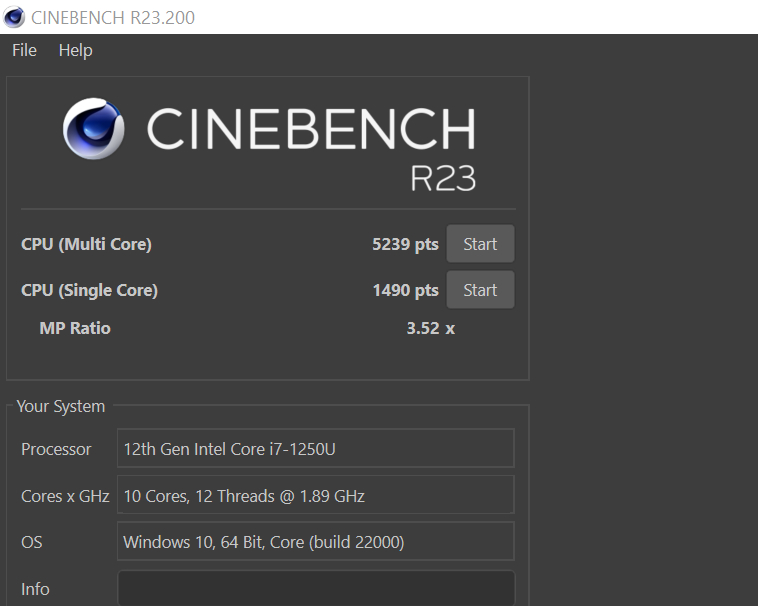Click the Cinebench app icon in title bar
The width and height of the screenshot is (758, 606).
14,17
